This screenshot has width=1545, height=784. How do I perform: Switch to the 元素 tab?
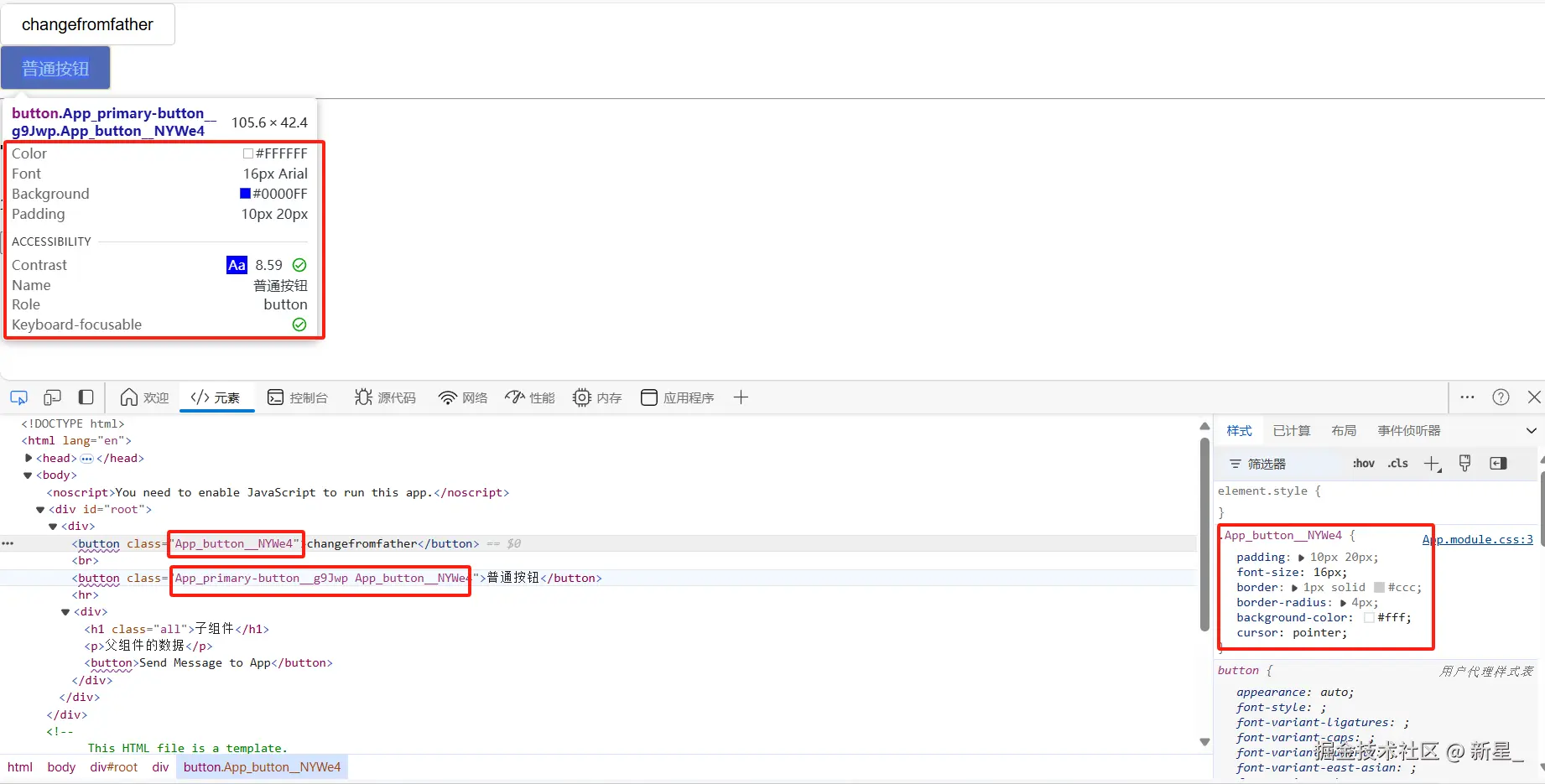coord(216,397)
